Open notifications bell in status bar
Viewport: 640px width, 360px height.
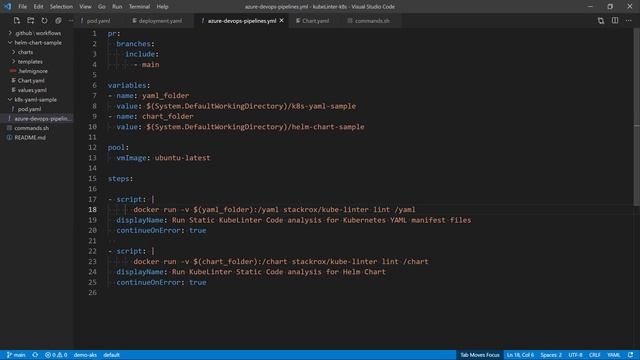pos(631,355)
